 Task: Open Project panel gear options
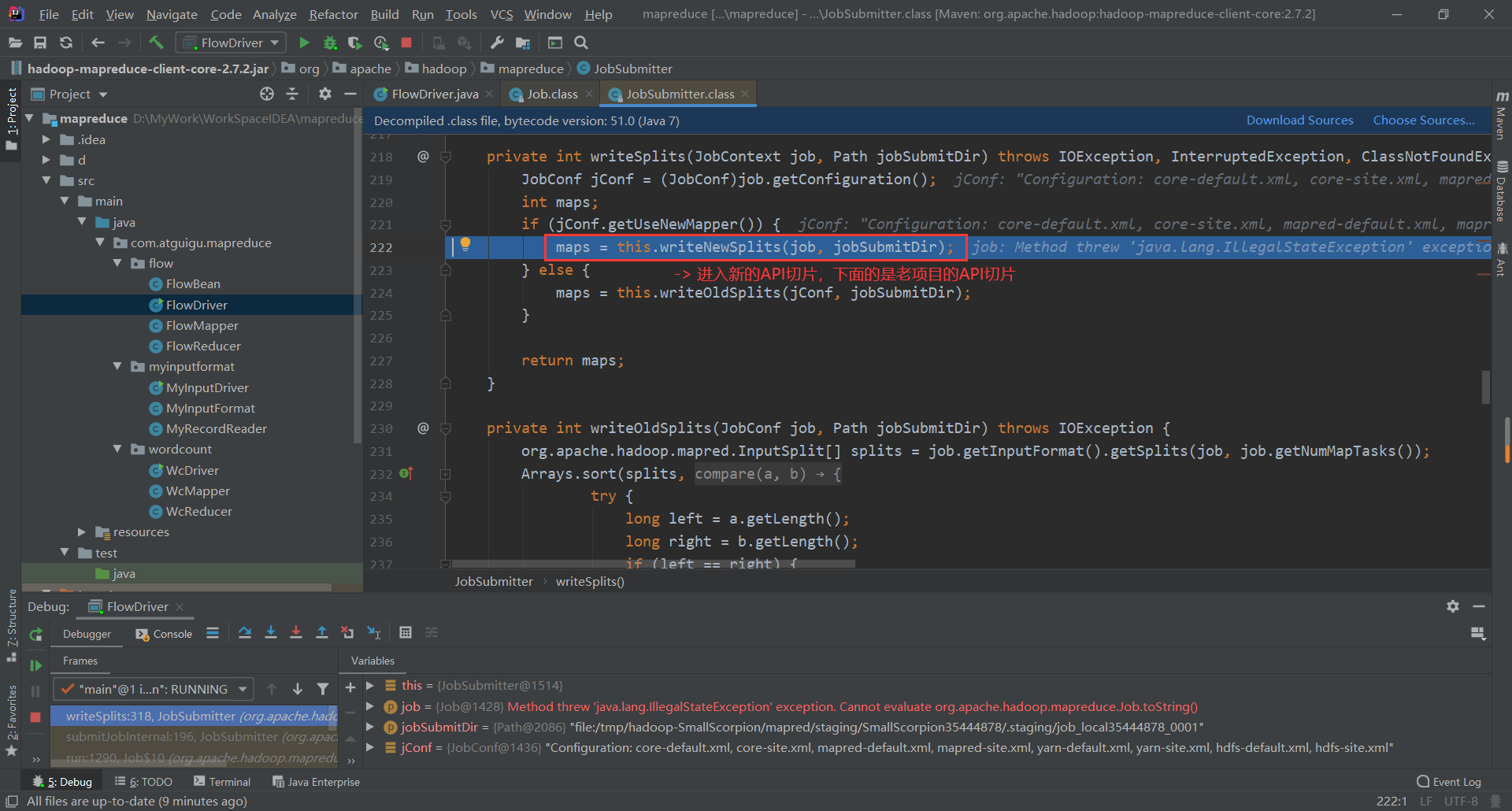tap(324, 94)
